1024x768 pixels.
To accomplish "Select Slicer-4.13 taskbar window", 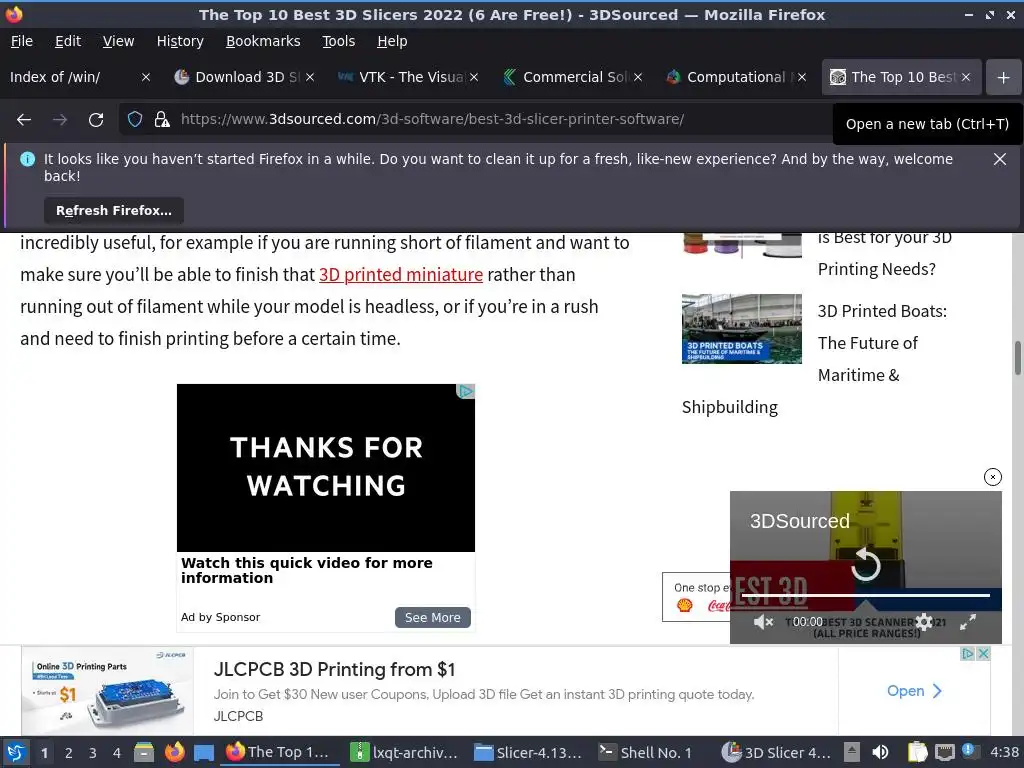I will [x=528, y=753].
